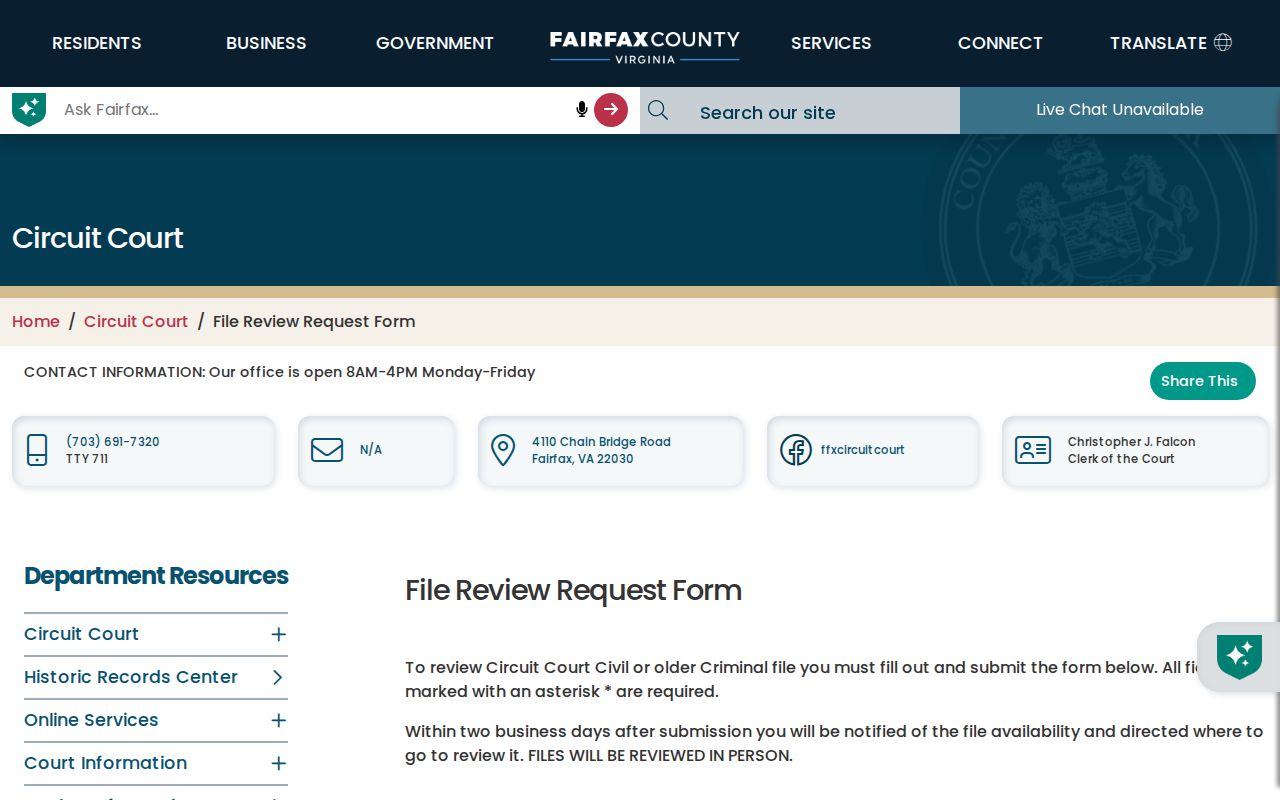Click the Ask Fairfax shield sparkle icon

point(29,110)
